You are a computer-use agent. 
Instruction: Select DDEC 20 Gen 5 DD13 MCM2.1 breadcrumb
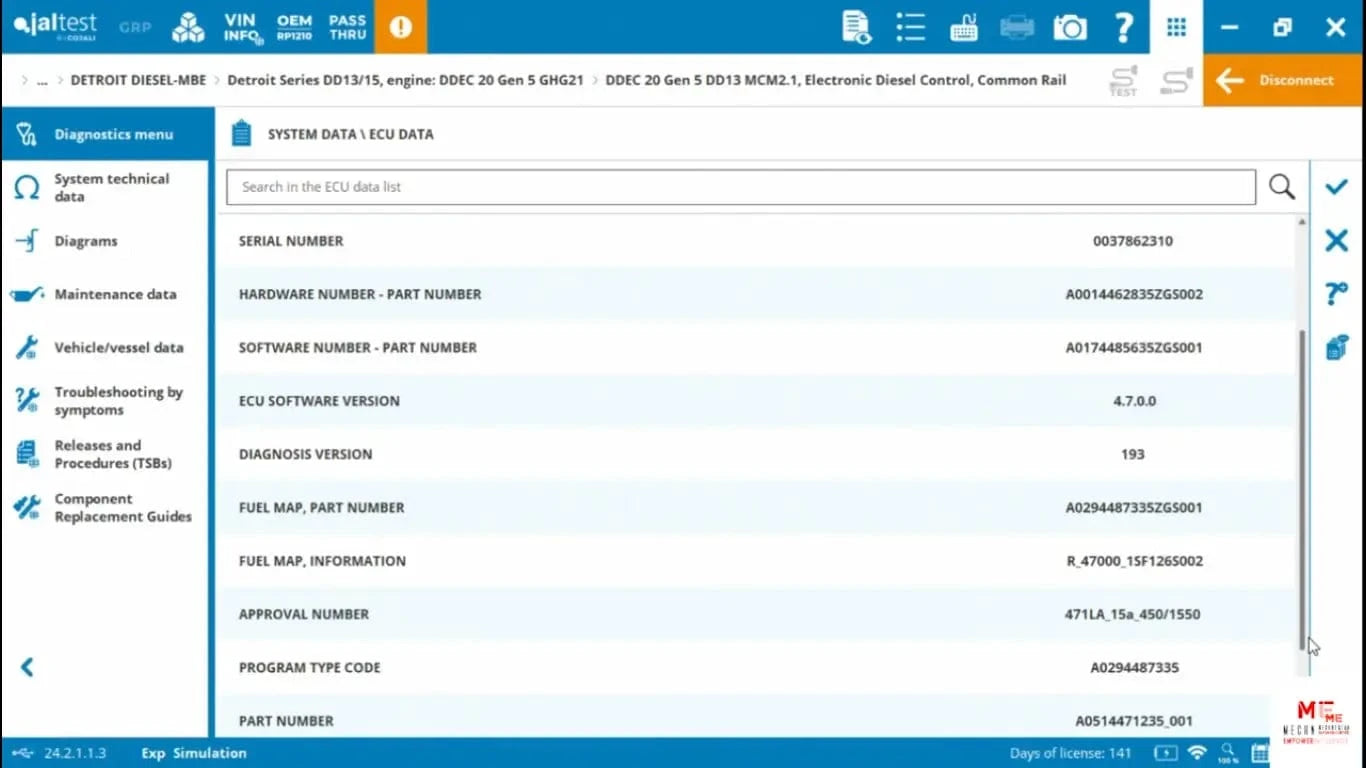(x=835, y=80)
